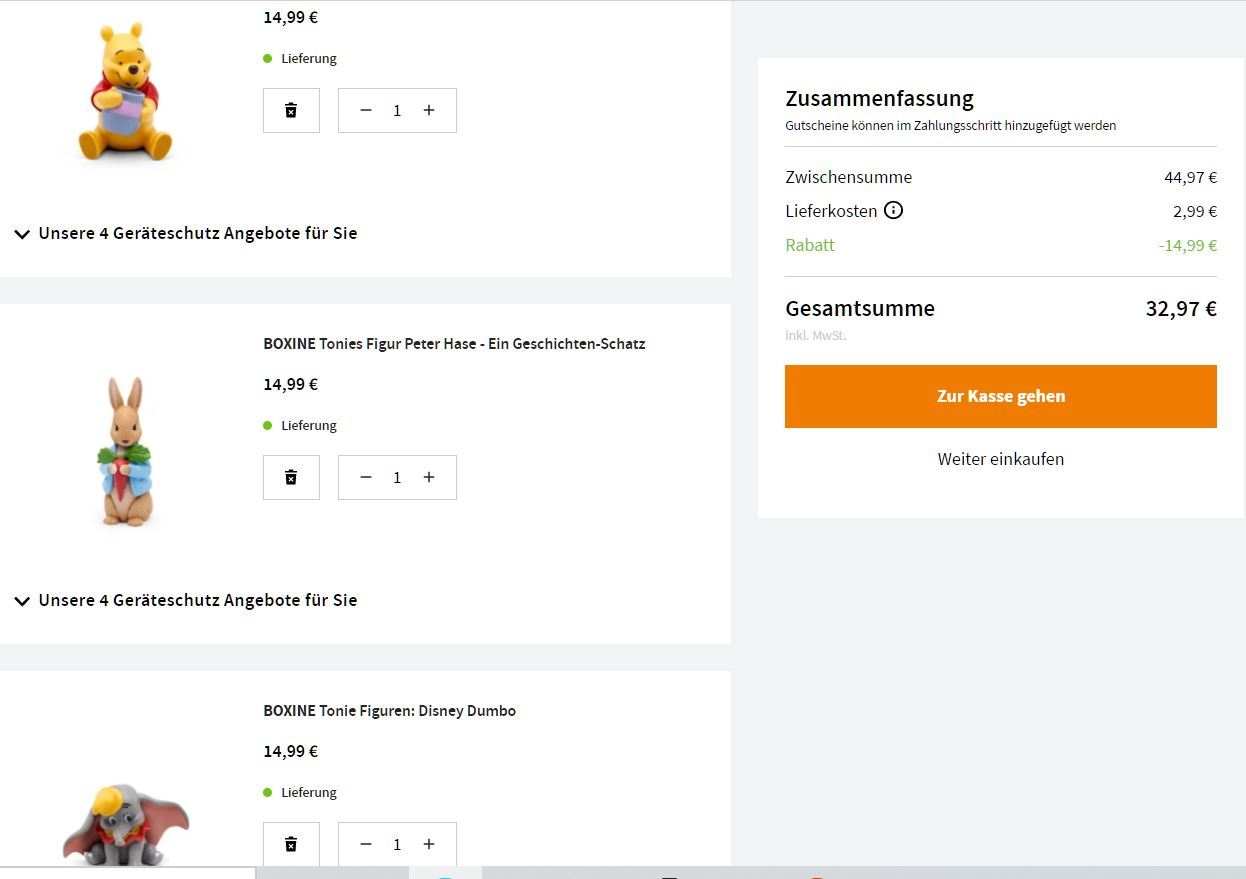
Task: View the Peter Hase rabbit figure image
Action: (125, 451)
